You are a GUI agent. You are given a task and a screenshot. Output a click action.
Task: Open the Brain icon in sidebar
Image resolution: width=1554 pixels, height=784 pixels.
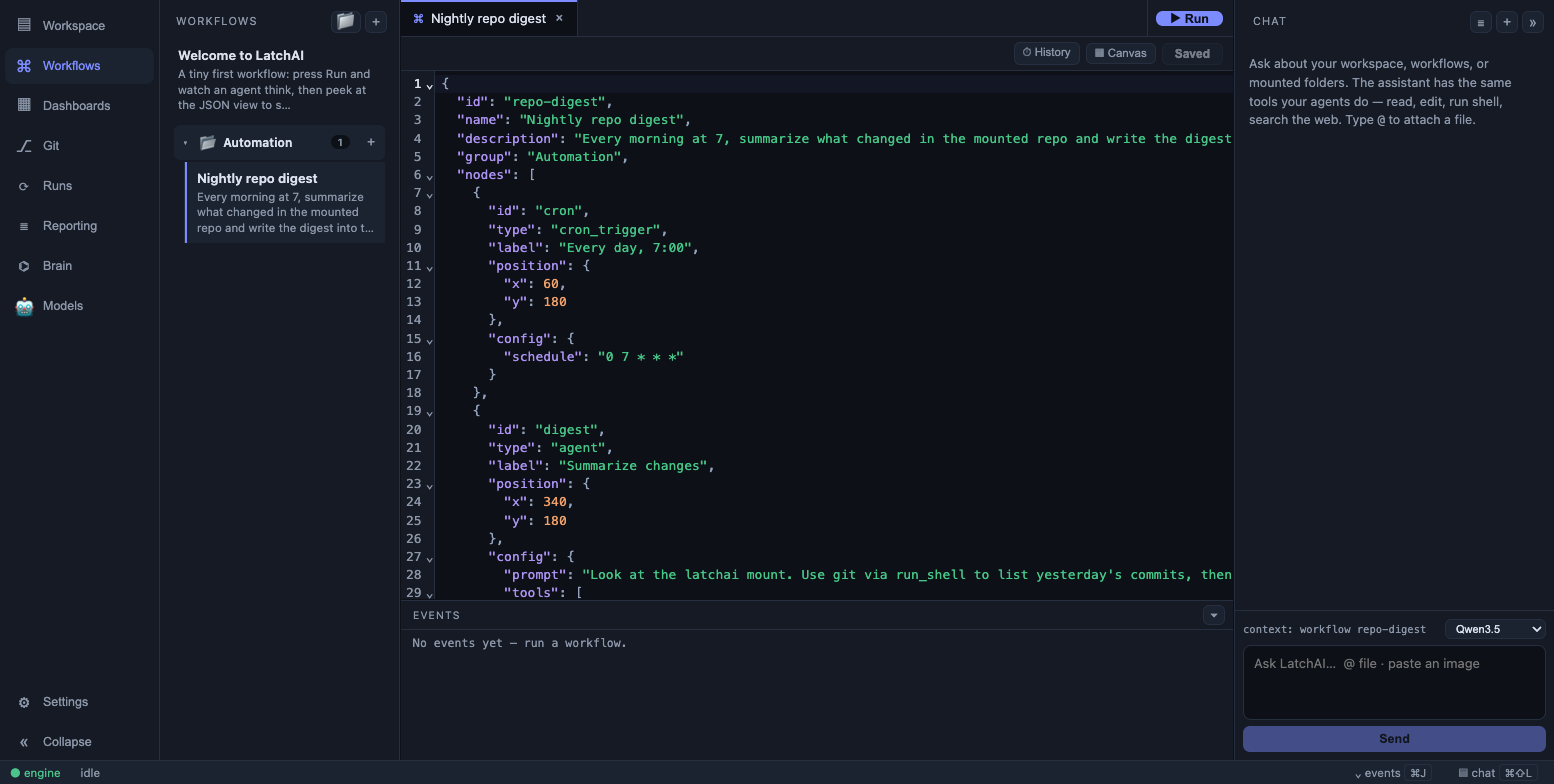(24, 266)
